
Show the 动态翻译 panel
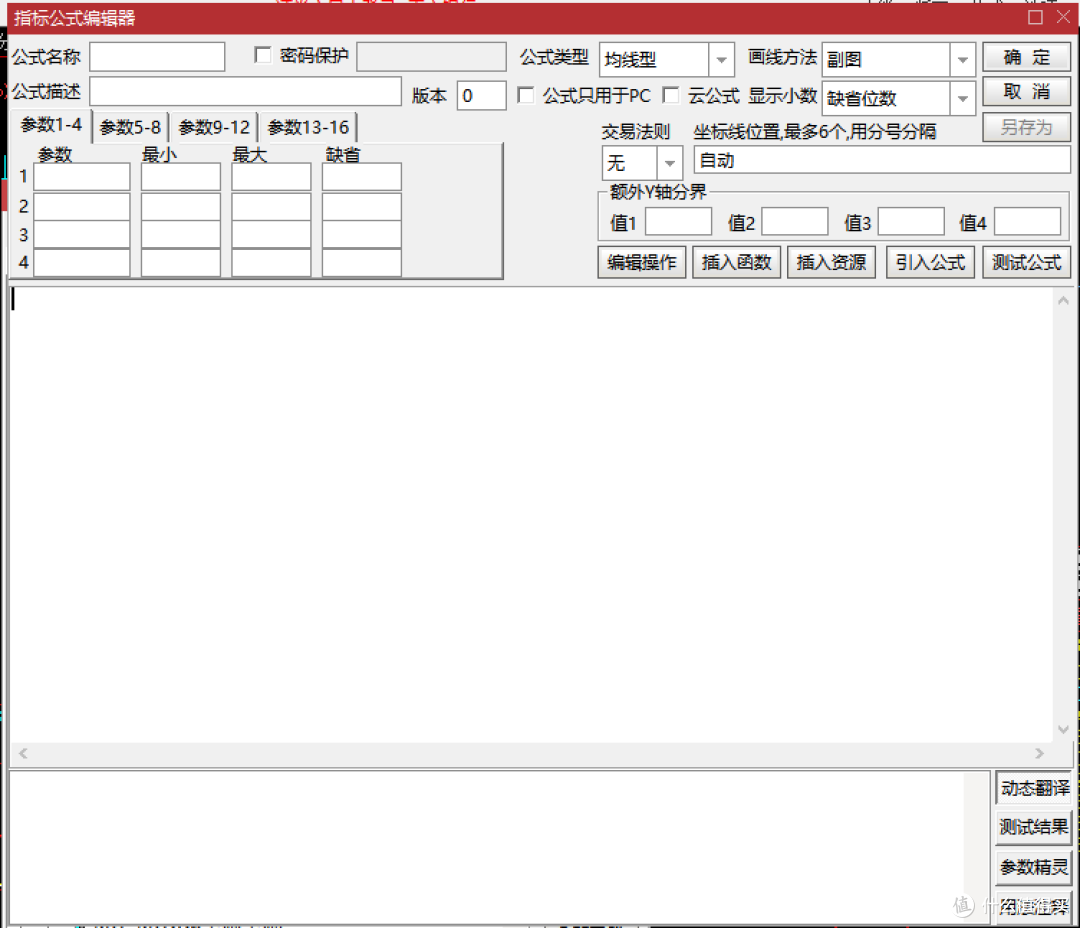[x=1033, y=788]
